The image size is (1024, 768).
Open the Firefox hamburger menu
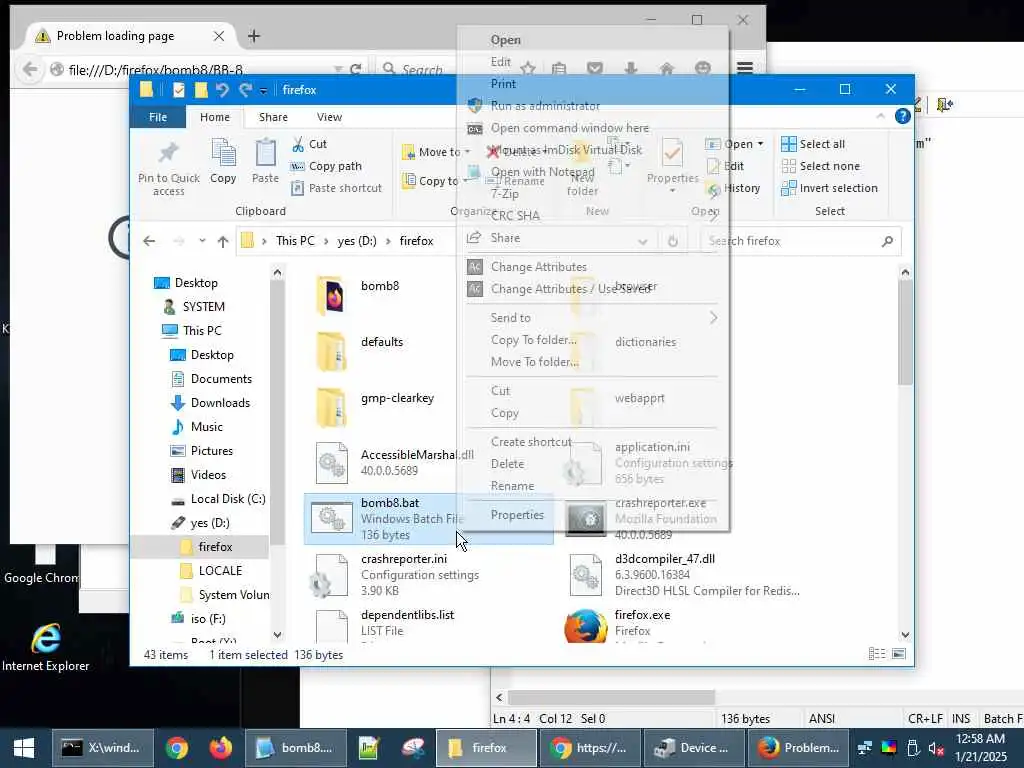(x=745, y=68)
